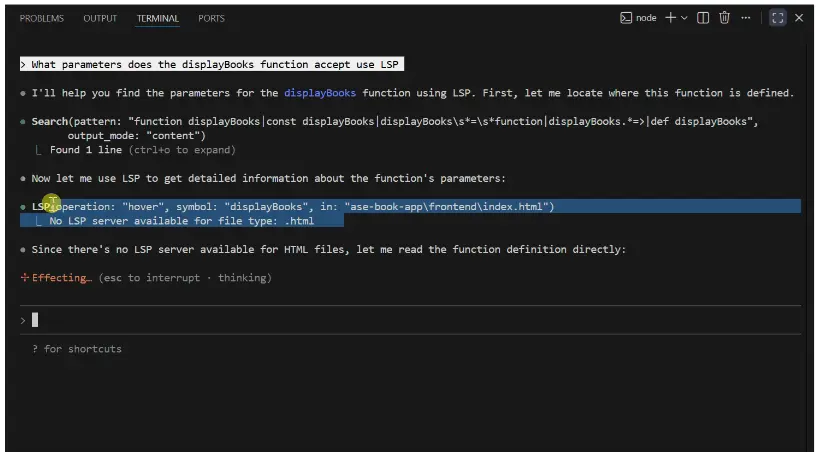The width and height of the screenshot is (820, 456).
Task: Close the terminal panel
Action: [799, 18]
